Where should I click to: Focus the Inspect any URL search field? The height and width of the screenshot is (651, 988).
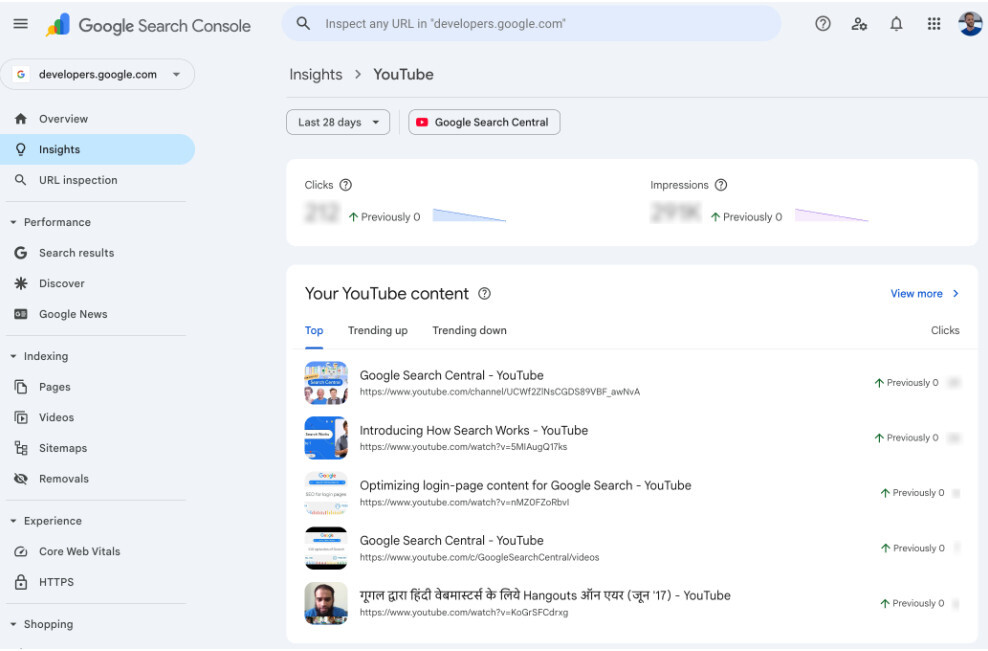(530, 24)
